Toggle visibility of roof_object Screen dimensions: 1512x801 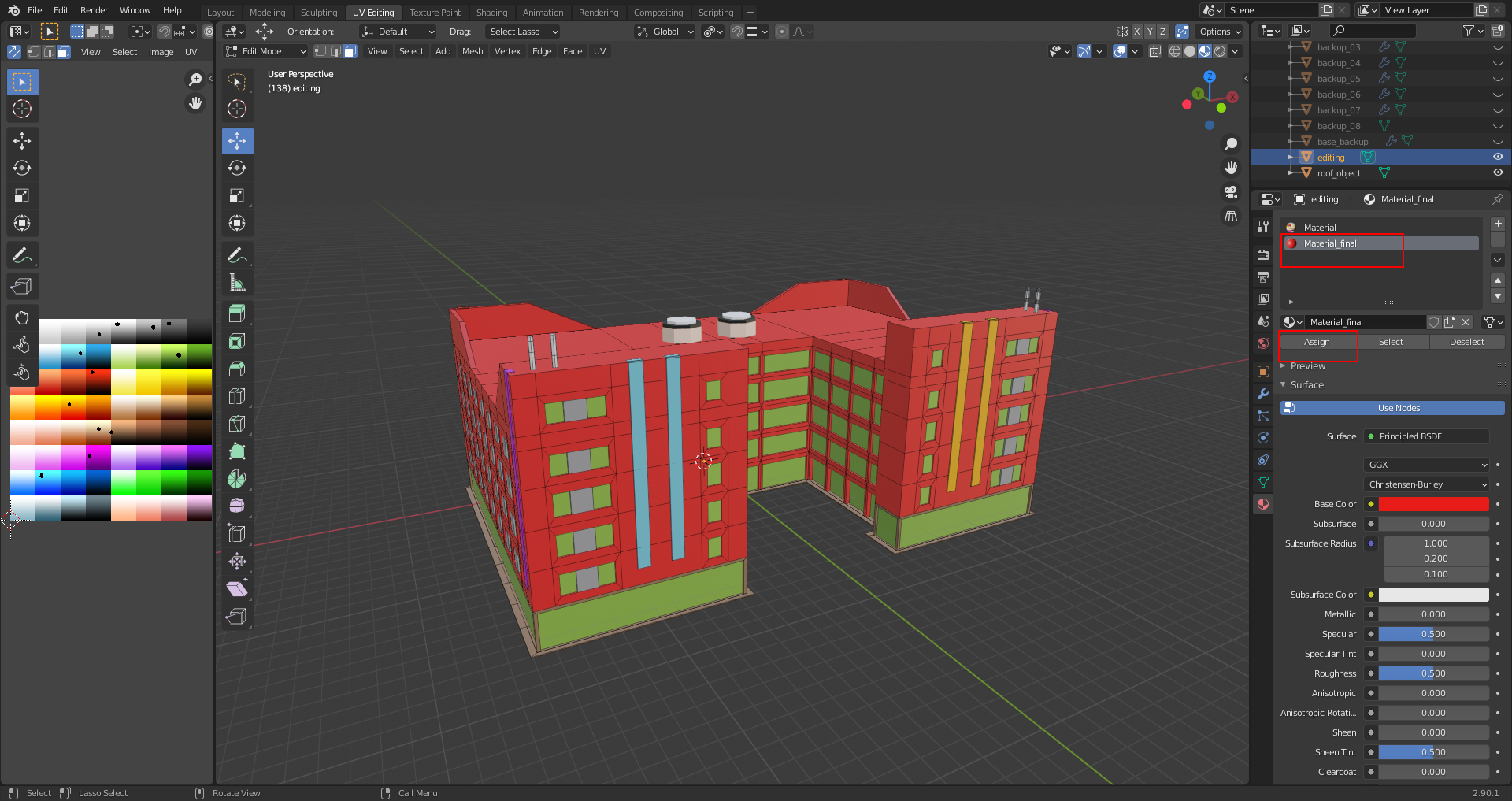1498,173
